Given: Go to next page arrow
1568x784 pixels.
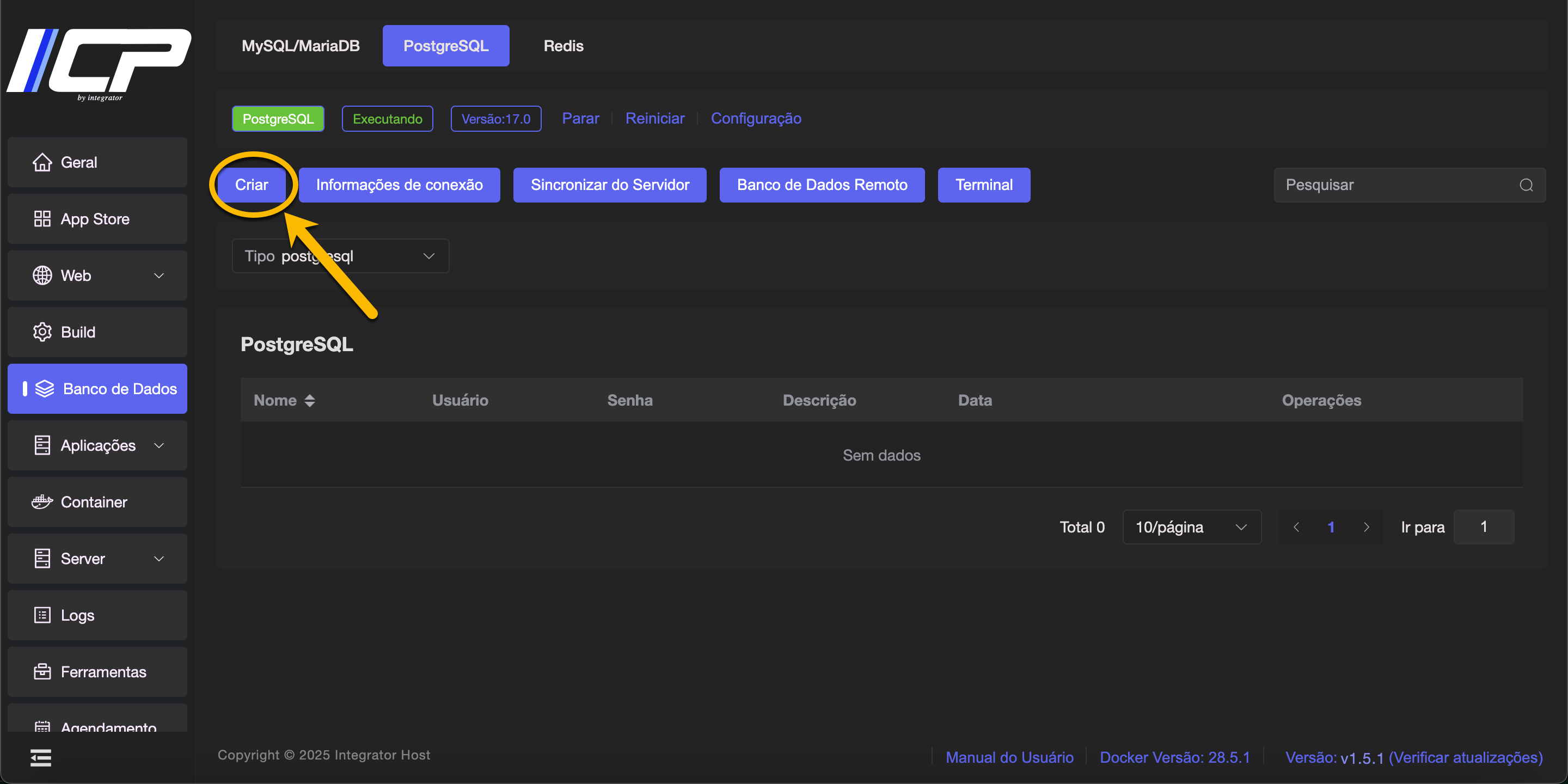Looking at the screenshot, I should pyautogui.click(x=1367, y=527).
